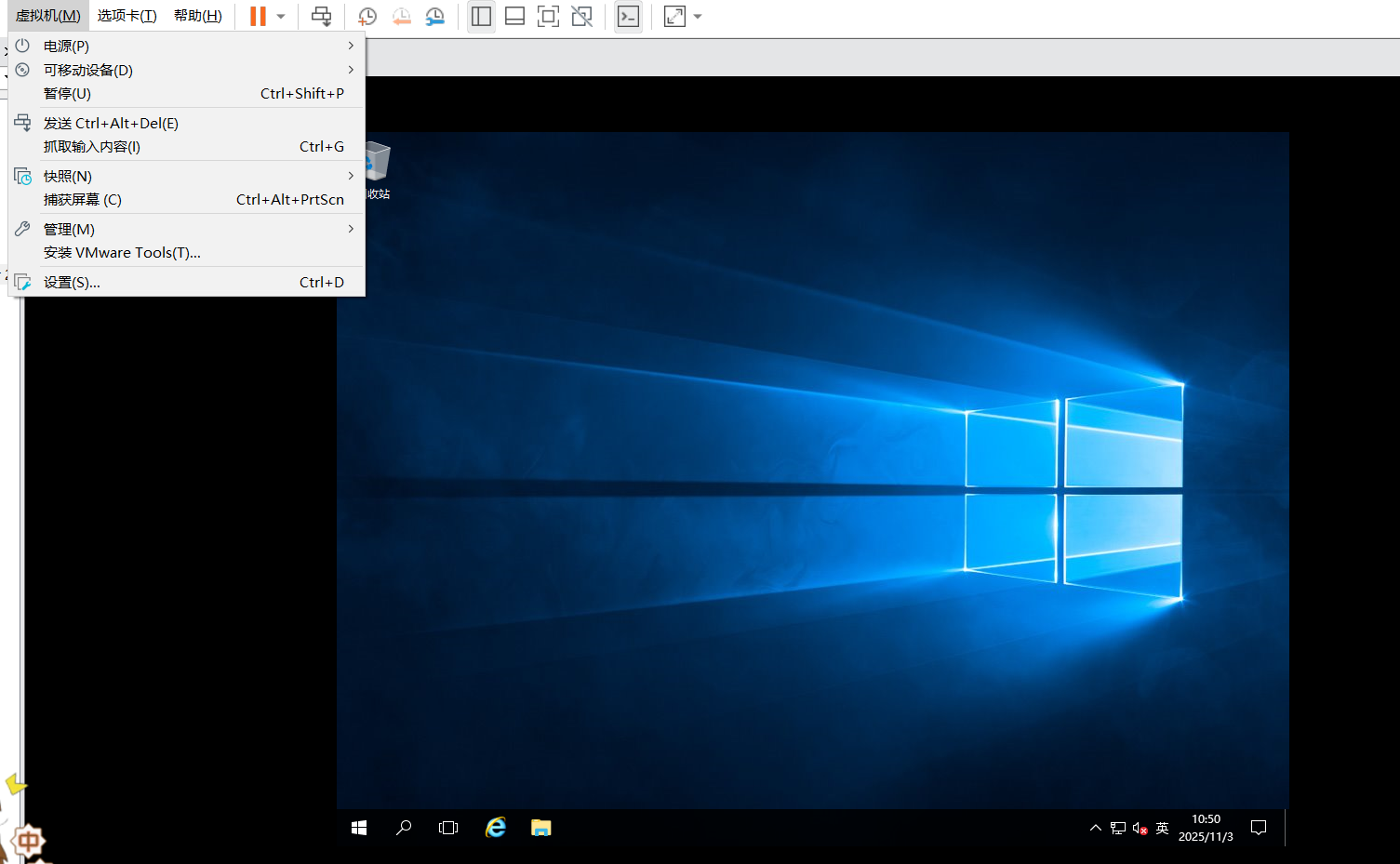Viewport: 1400px width, 864px height.
Task: Click the 中 input method badge at bottom-left
Action: [x=28, y=843]
